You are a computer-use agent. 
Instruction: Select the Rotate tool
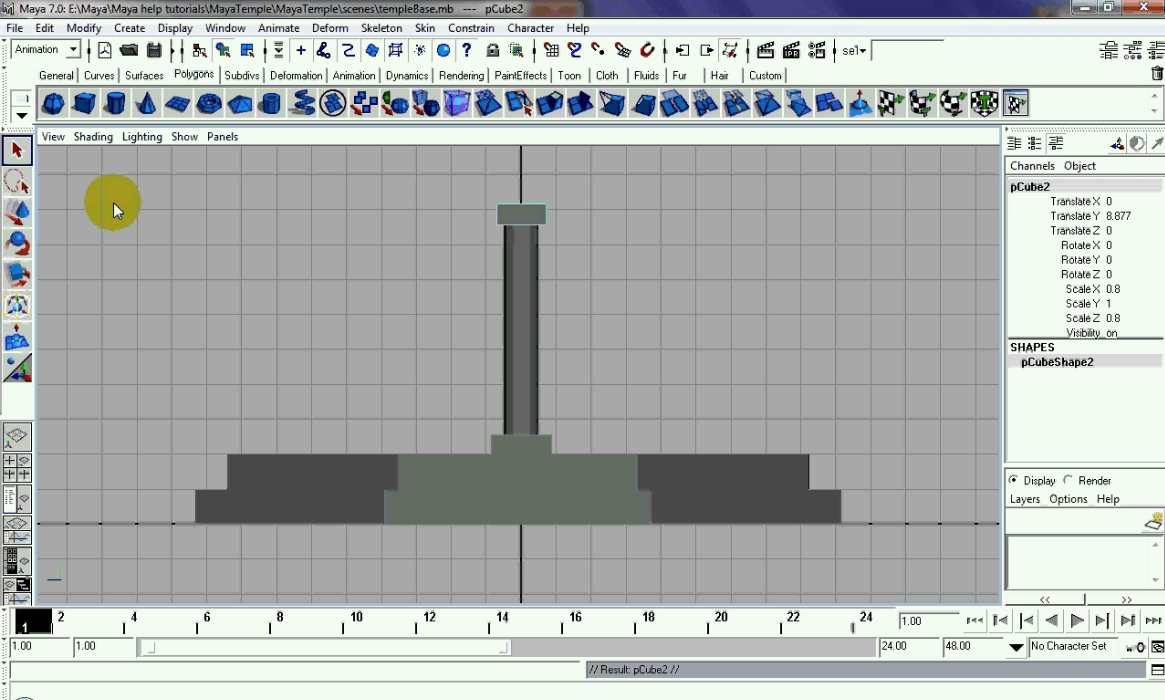(17, 242)
